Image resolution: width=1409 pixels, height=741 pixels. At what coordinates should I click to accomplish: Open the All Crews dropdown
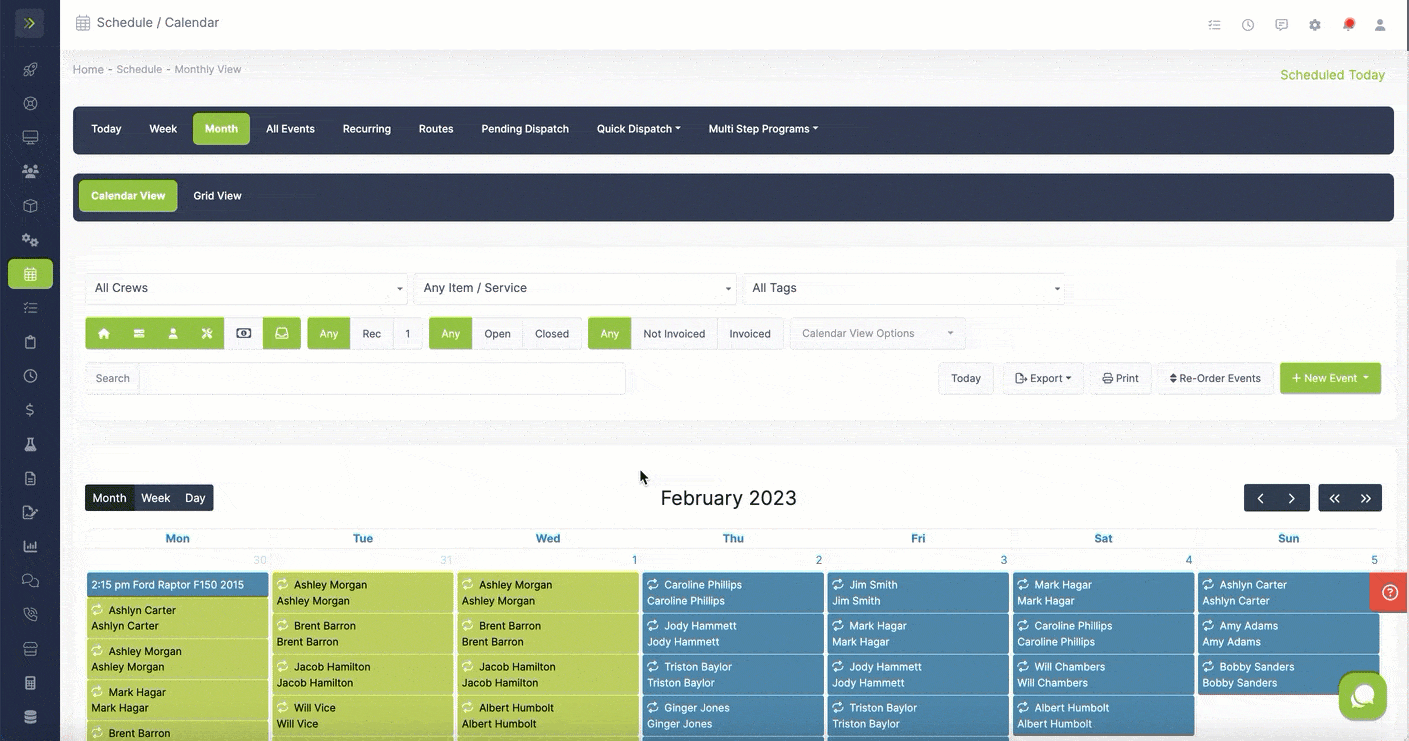pyautogui.click(x=246, y=288)
